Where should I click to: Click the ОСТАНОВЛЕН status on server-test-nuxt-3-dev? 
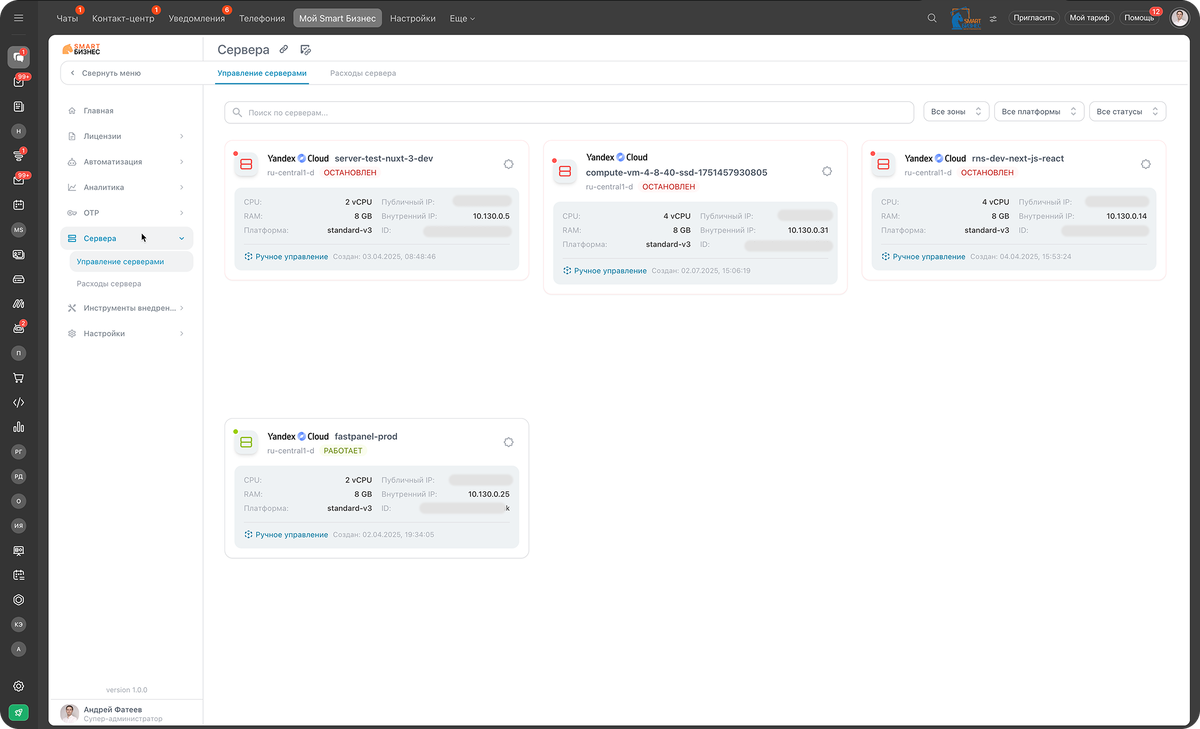click(x=350, y=173)
